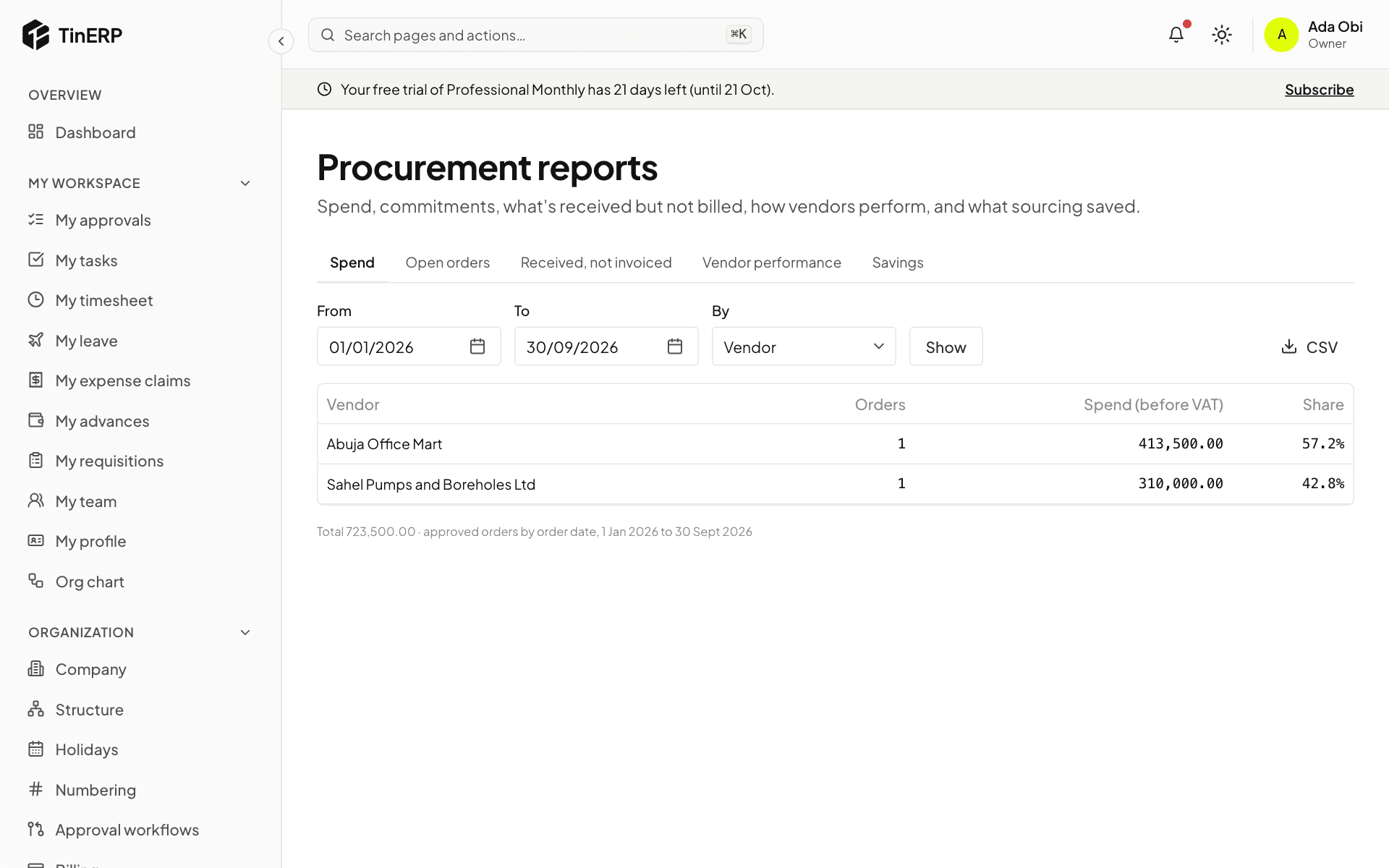Open Org chart

pyautogui.click(x=90, y=582)
